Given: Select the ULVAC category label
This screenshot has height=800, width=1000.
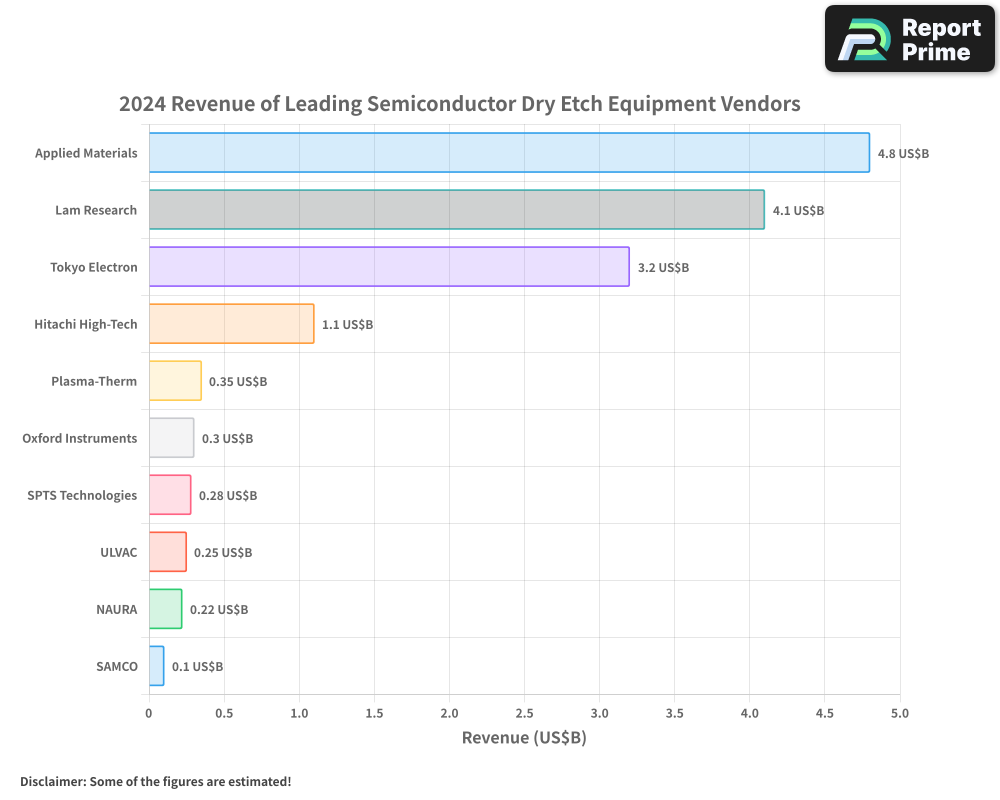Looking at the screenshot, I should [x=120, y=552].
